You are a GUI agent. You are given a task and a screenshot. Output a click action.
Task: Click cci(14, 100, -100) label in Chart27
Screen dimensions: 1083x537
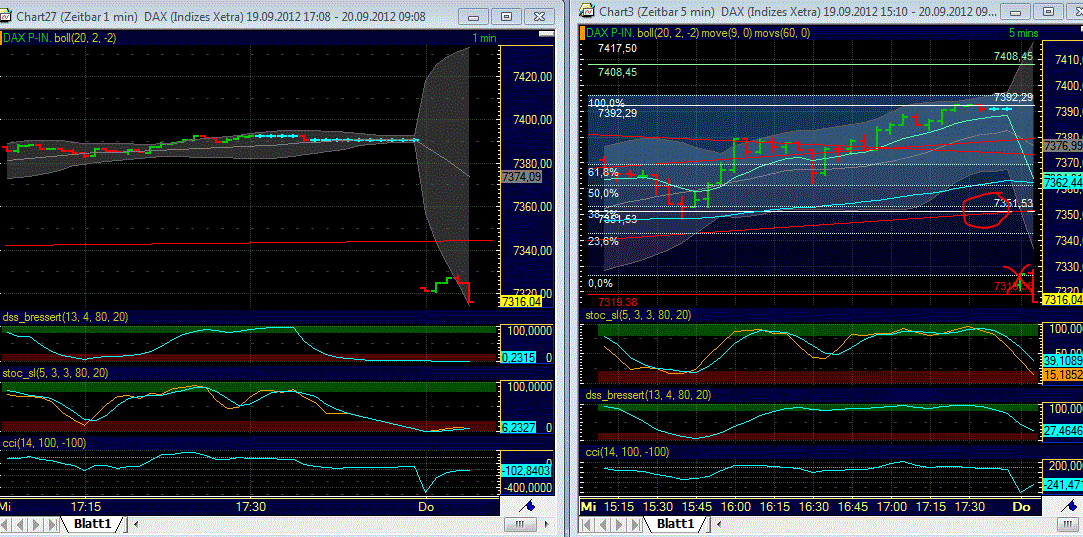tap(42, 442)
